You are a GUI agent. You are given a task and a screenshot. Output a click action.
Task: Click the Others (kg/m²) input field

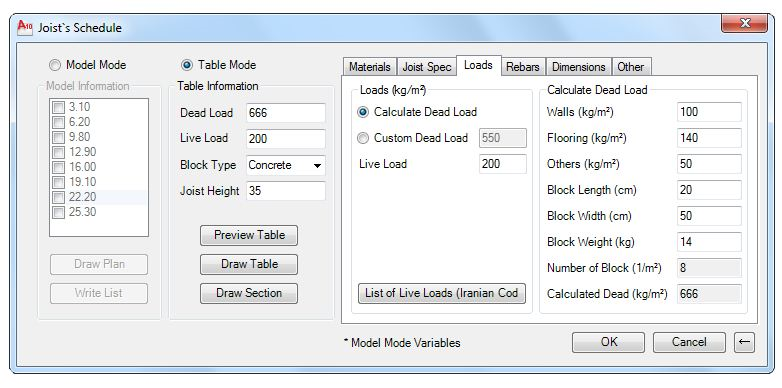[709, 164]
